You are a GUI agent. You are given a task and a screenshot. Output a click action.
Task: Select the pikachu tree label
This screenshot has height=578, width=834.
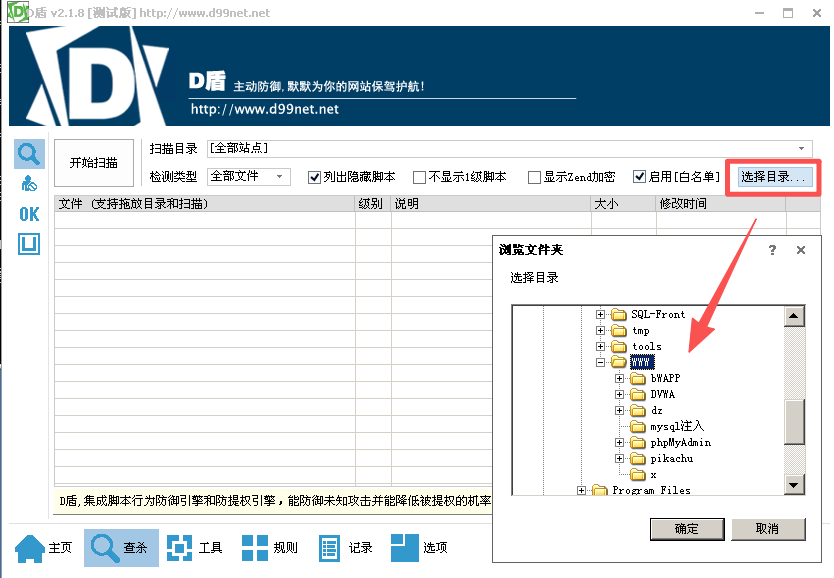click(672, 458)
